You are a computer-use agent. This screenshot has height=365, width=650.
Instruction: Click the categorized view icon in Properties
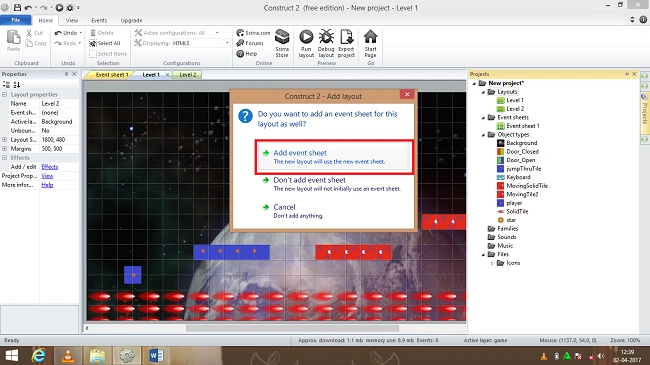pos(6,85)
